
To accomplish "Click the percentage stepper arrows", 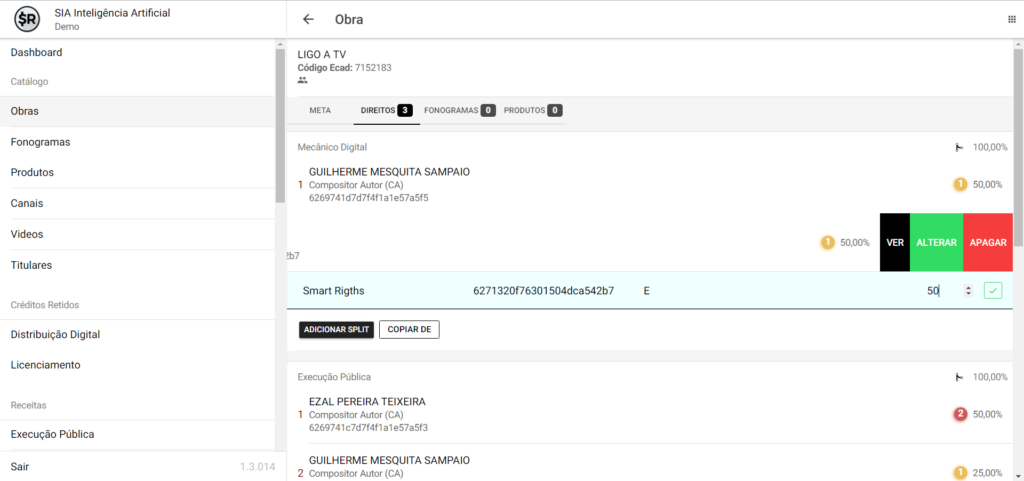I will pyautogui.click(x=967, y=291).
